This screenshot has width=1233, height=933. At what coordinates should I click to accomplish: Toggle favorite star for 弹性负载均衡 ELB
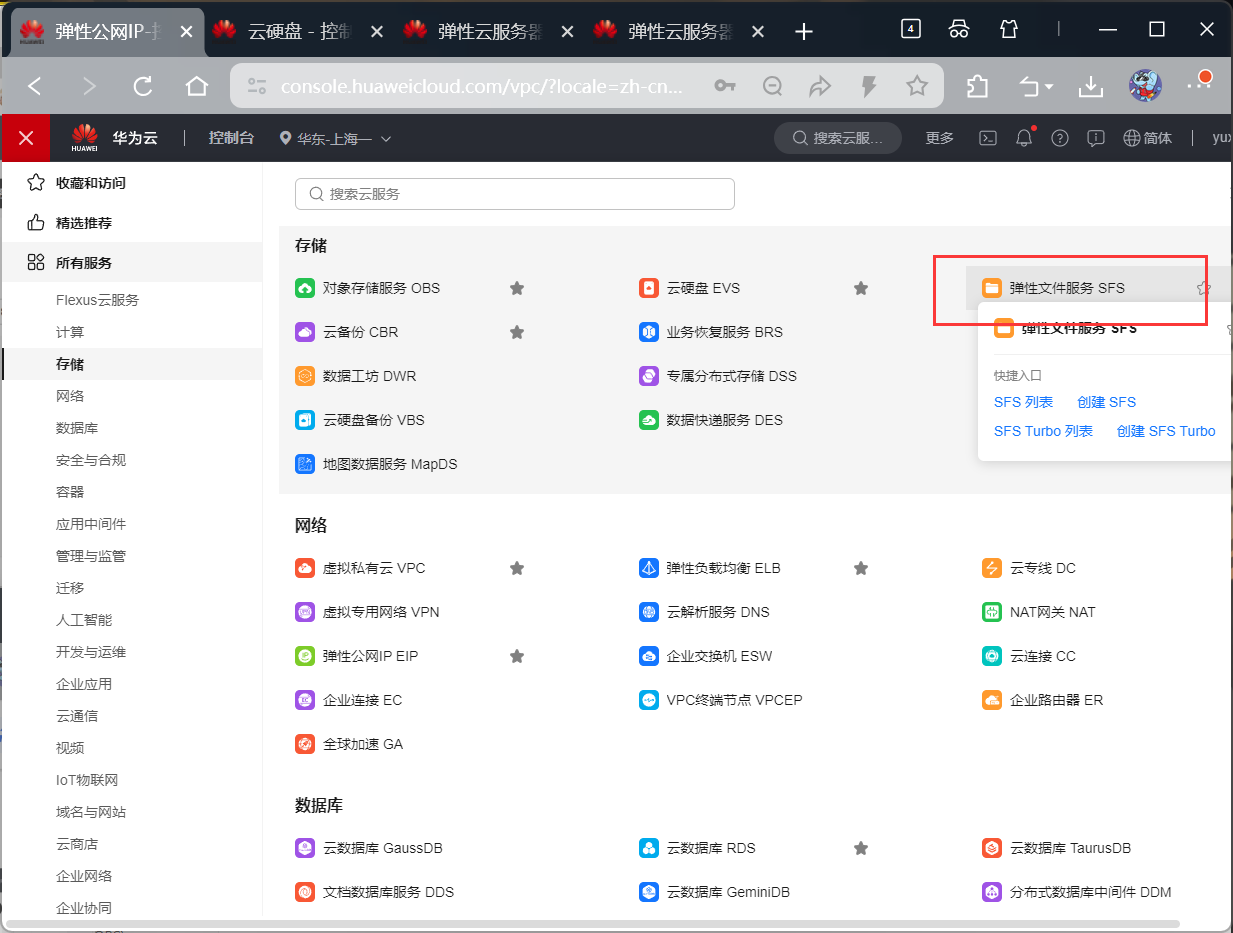[x=861, y=568]
